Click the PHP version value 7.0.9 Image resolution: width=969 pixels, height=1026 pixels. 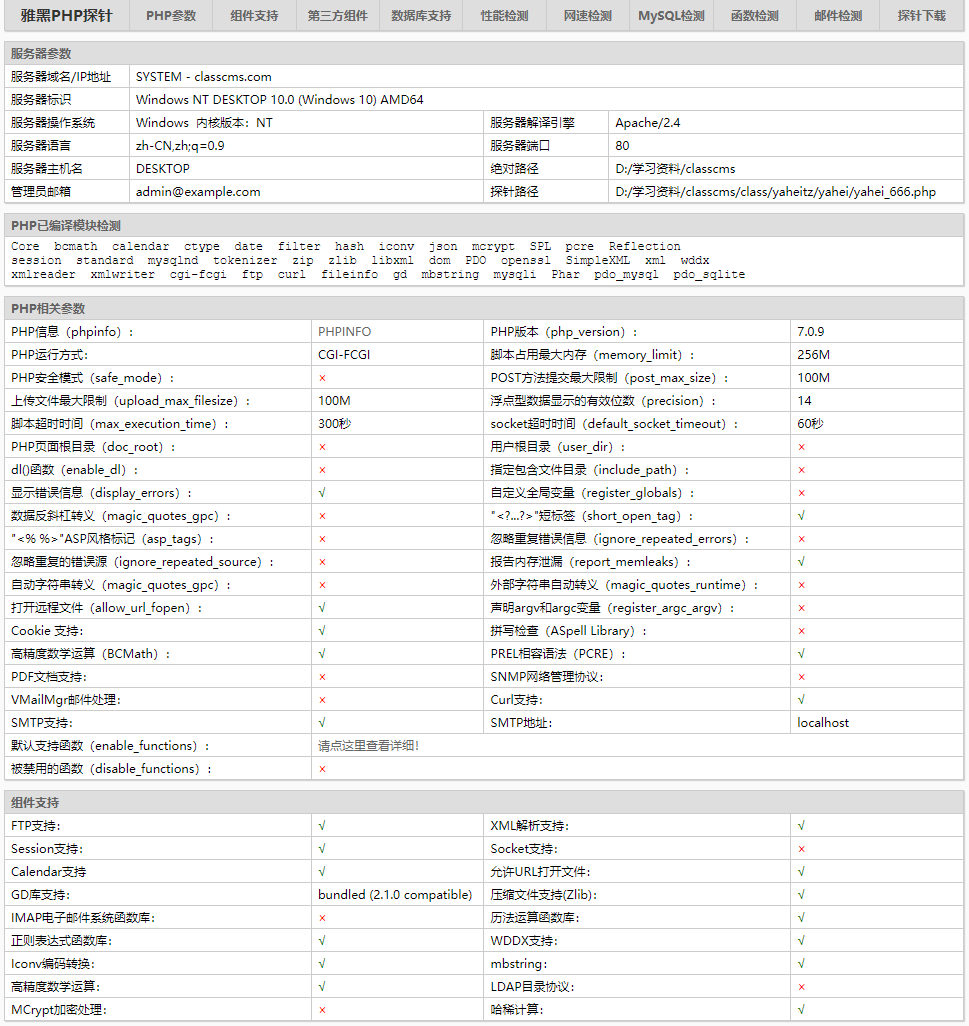pyautogui.click(x=811, y=332)
